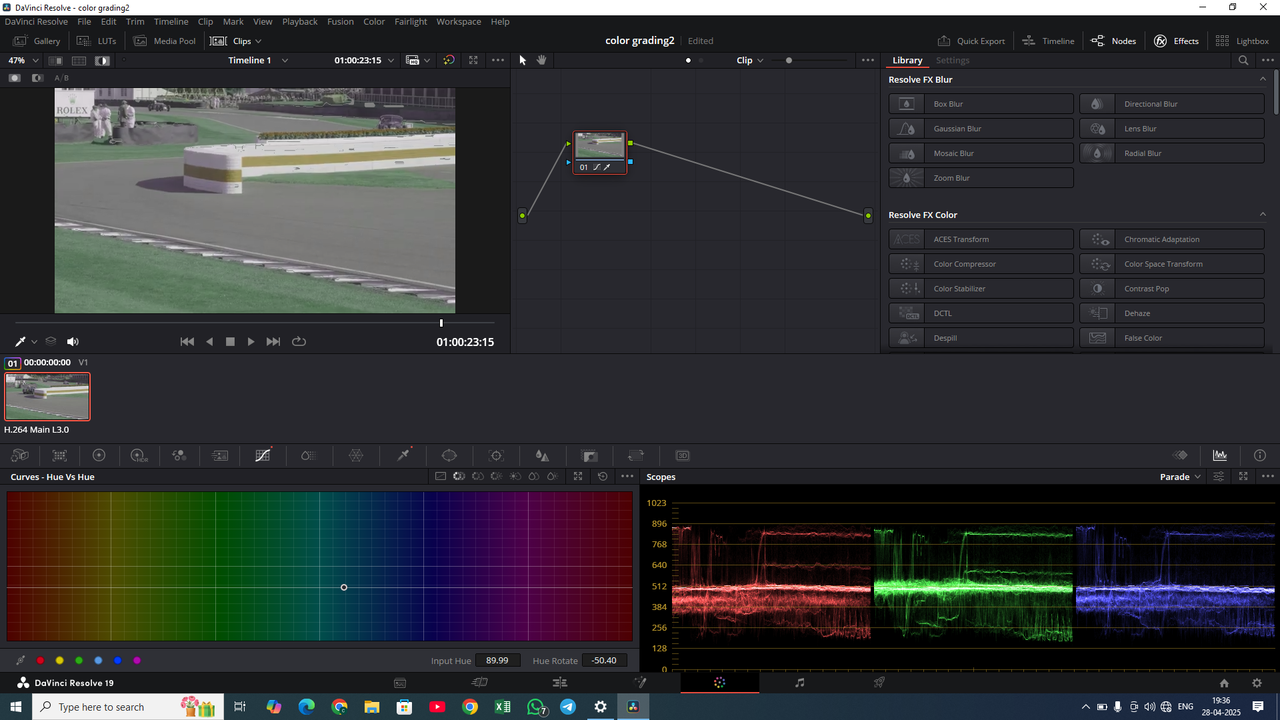Click the Quick Export button
This screenshot has height=720, width=1280.
point(971,41)
